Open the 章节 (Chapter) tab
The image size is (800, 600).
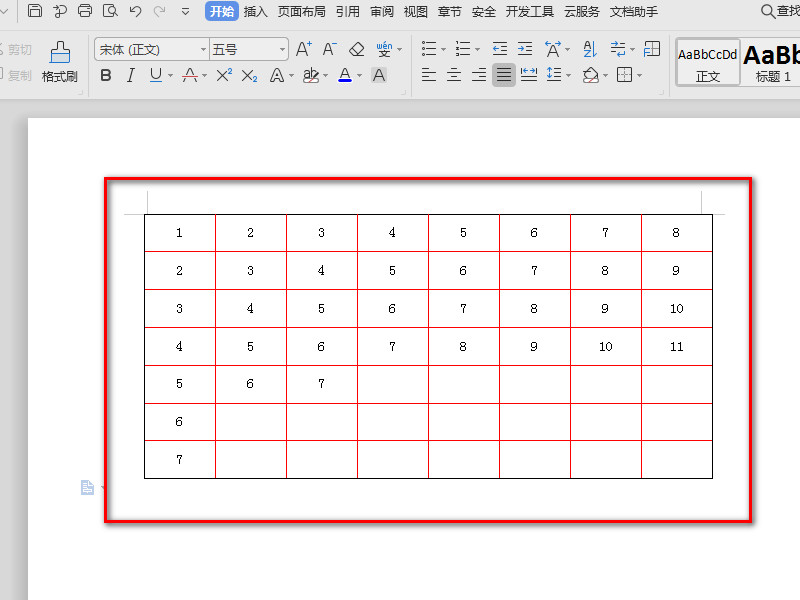pos(449,11)
